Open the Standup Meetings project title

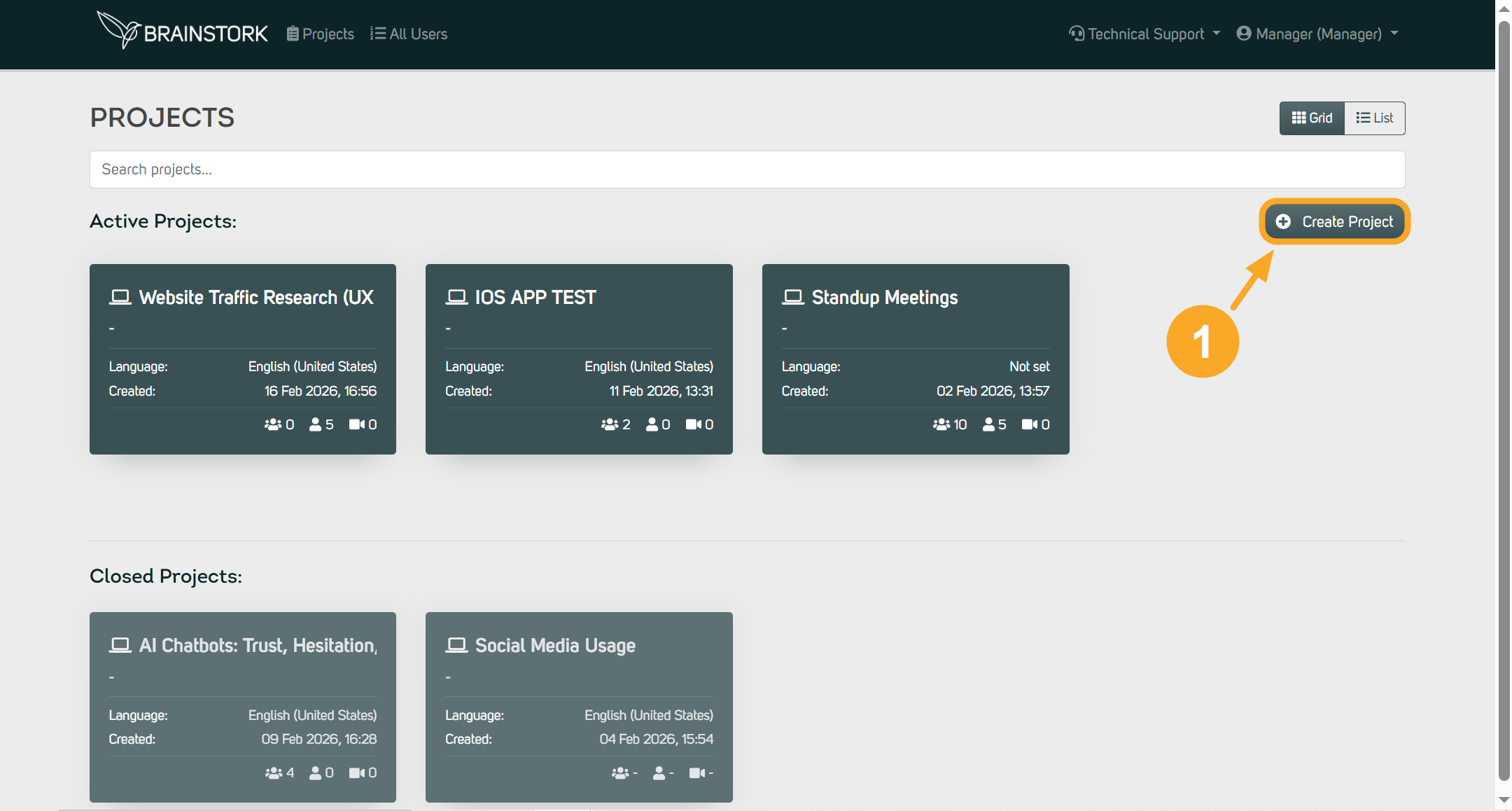coord(884,297)
